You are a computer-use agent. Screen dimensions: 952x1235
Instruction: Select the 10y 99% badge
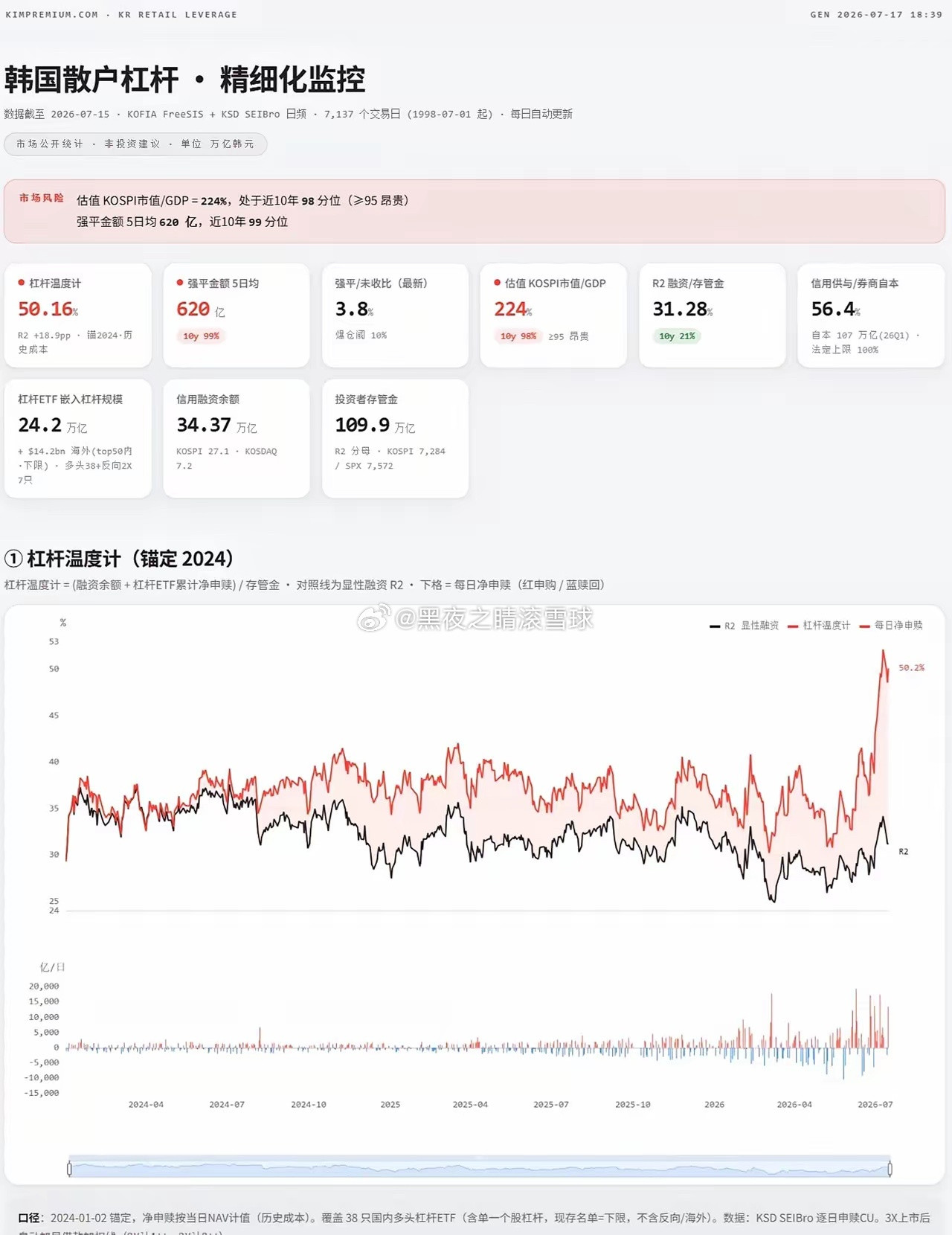tap(201, 336)
